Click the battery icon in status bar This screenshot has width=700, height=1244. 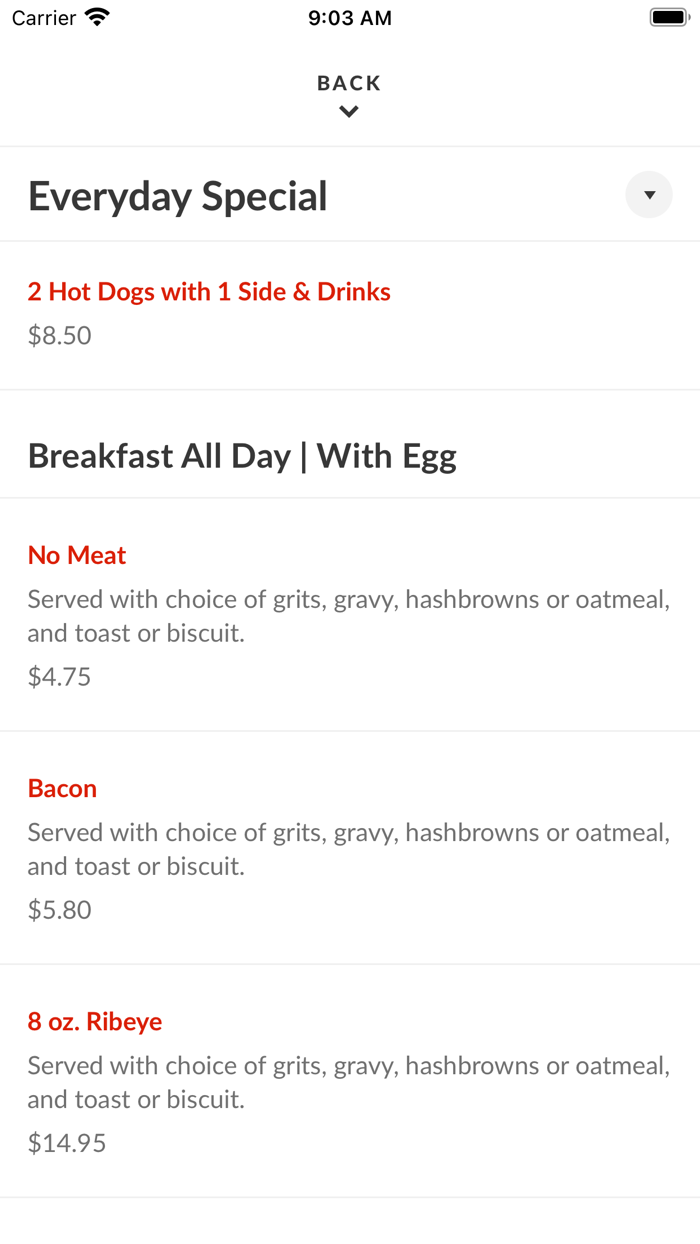pyautogui.click(x=670, y=17)
